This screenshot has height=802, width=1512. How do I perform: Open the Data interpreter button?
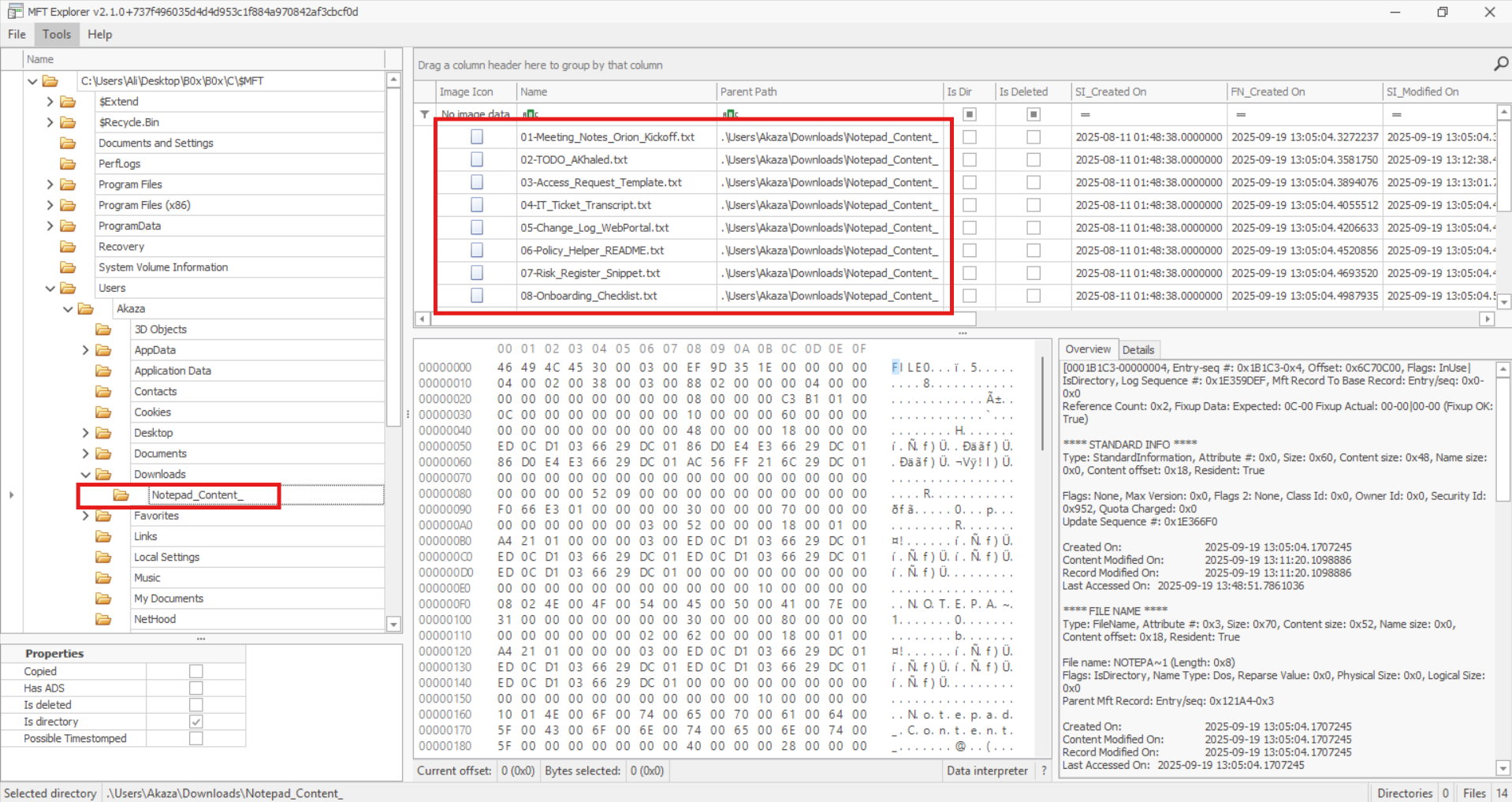[x=987, y=770]
